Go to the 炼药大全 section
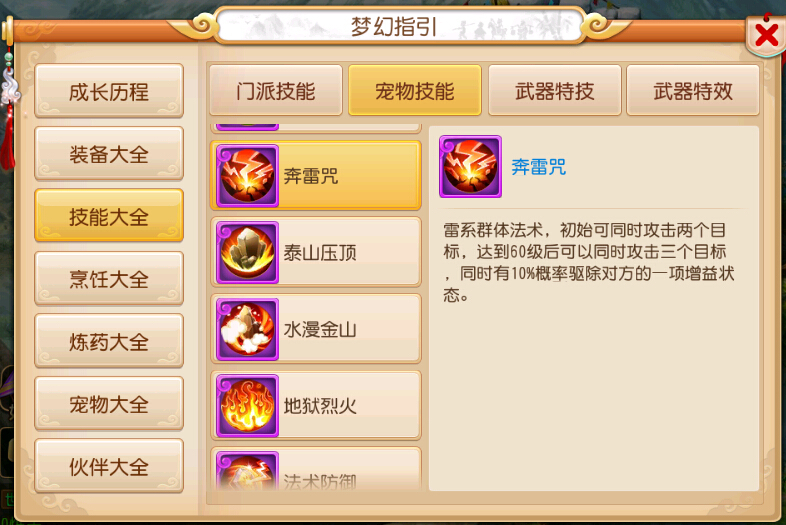Viewport: 786px width, 525px height. [x=109, y=341]
